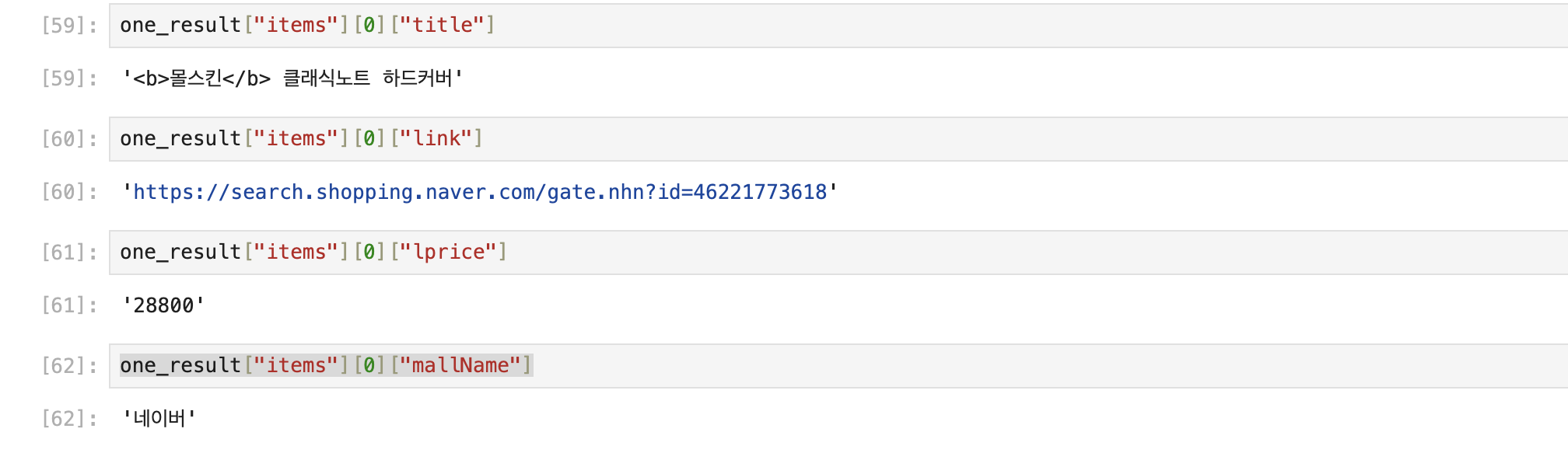1568x460 pixels.
Task: Click the output prompt beside the '네이버' result
Action: pyautogui.click(x=69, y=419)
